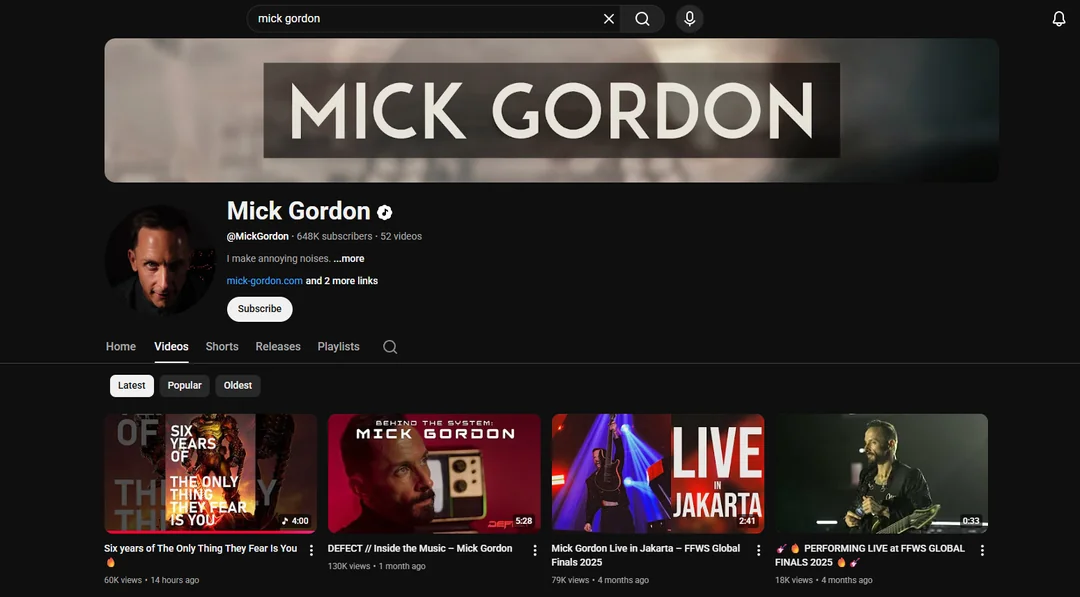Click the Behind the System thumbnail
The height and width of the screenshot is (597, 1080).
click(434, 474)
